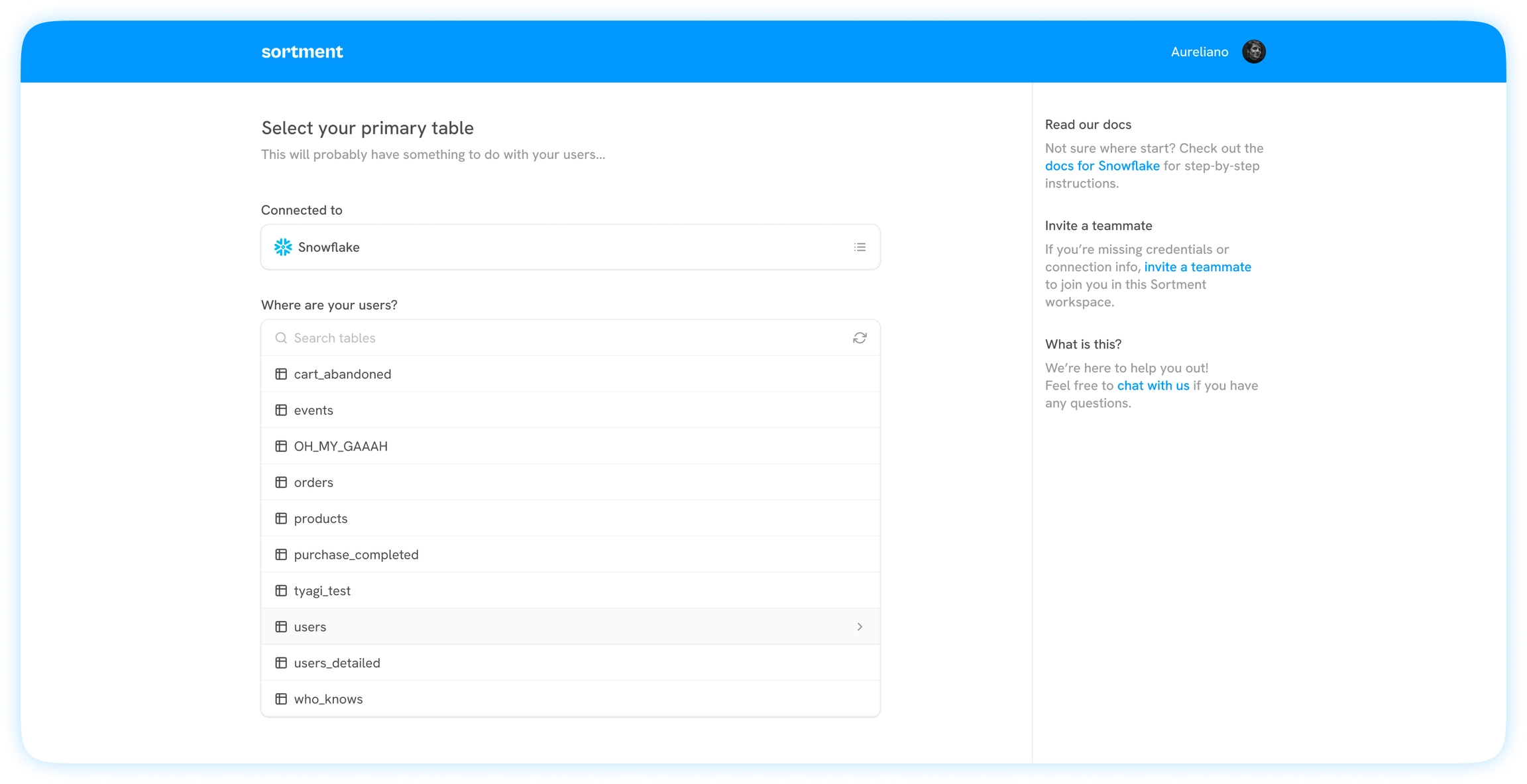The width and height of the screenshot is (1527, 784).
Task: Select the products table row
Action: [x=321, y=518]
